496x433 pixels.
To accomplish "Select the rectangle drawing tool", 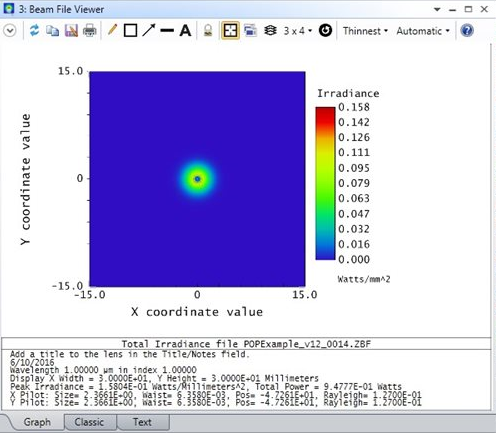I will [130, 31].
